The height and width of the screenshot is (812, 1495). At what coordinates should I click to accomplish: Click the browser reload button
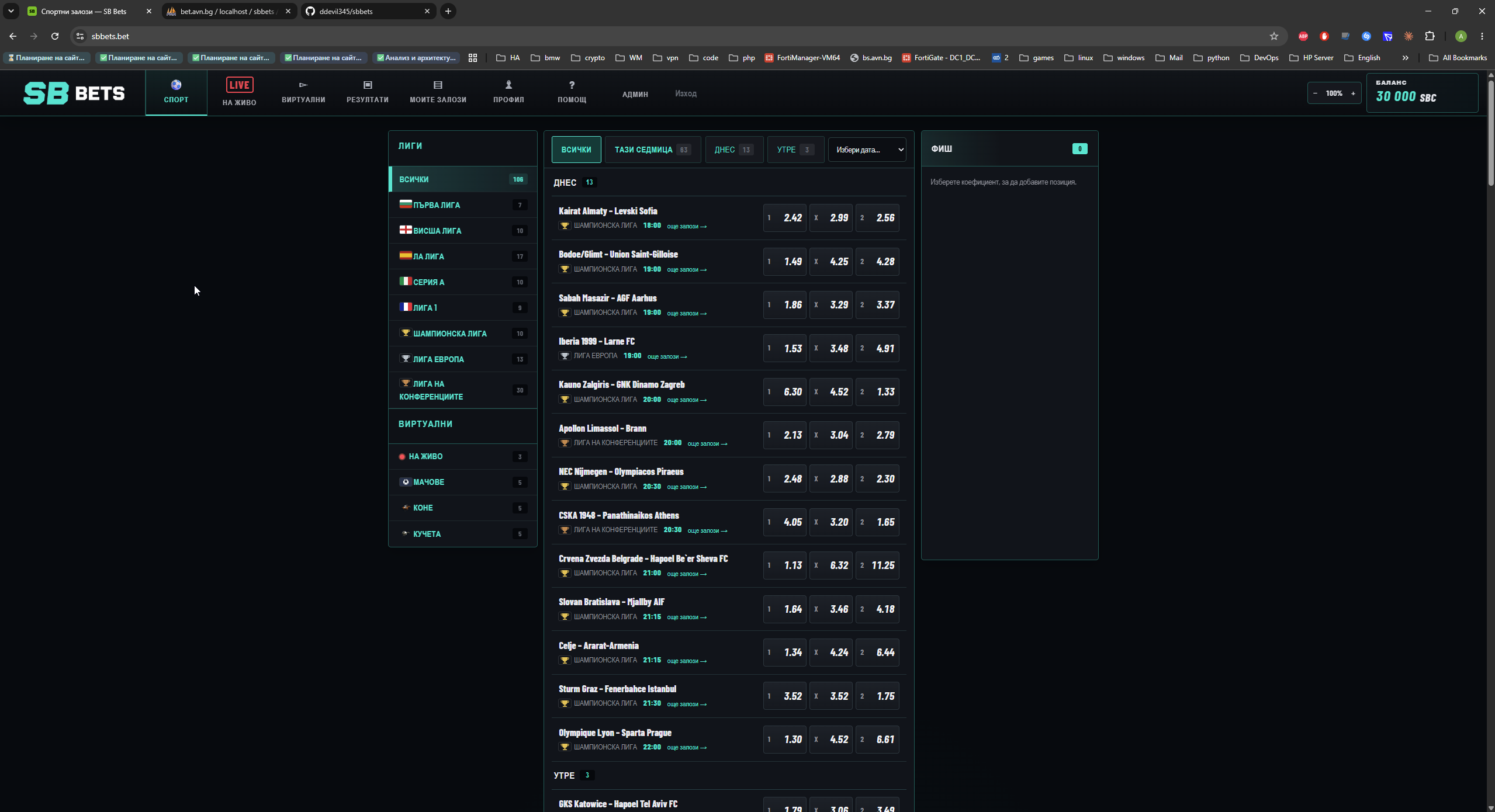pyautogui.click(x=55, y=36)
